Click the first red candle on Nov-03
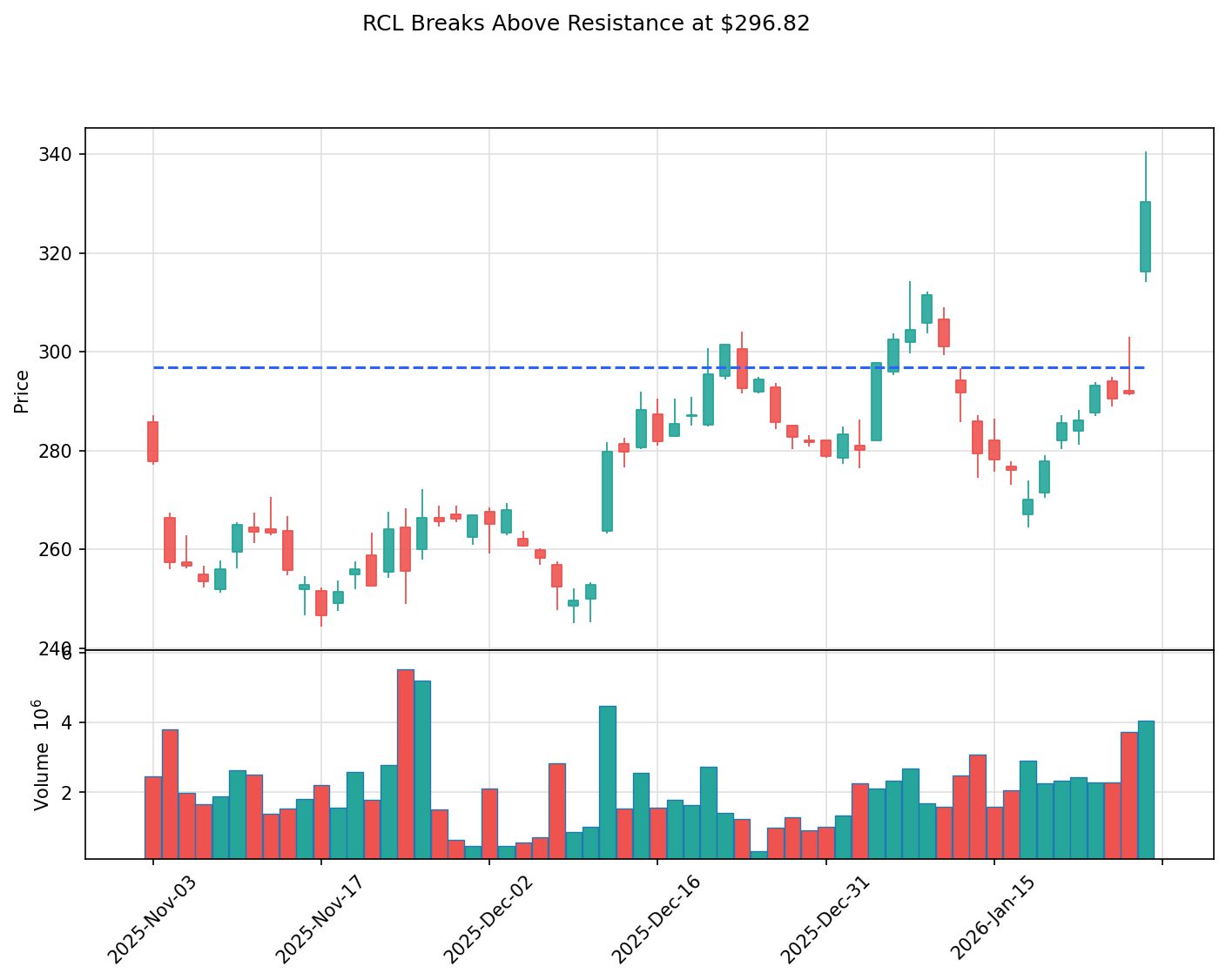The width and height of the screenshot is (1226, 980). (x=152, y=441)
